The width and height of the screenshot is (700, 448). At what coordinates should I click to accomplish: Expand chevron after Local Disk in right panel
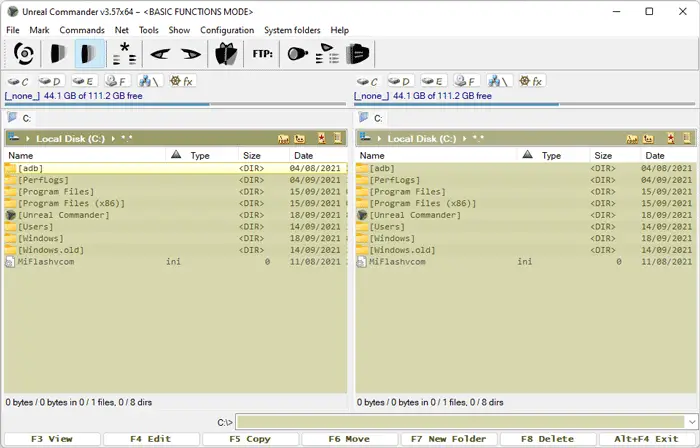[464, 139]
